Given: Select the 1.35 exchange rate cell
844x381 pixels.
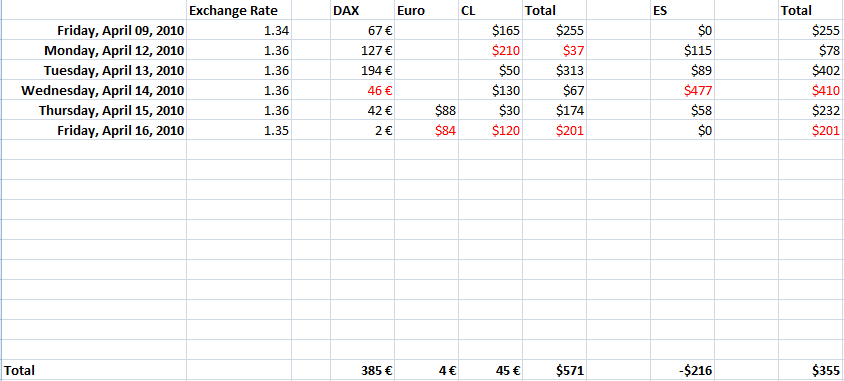Looking at the screenshot, I should tap(239, 130).
